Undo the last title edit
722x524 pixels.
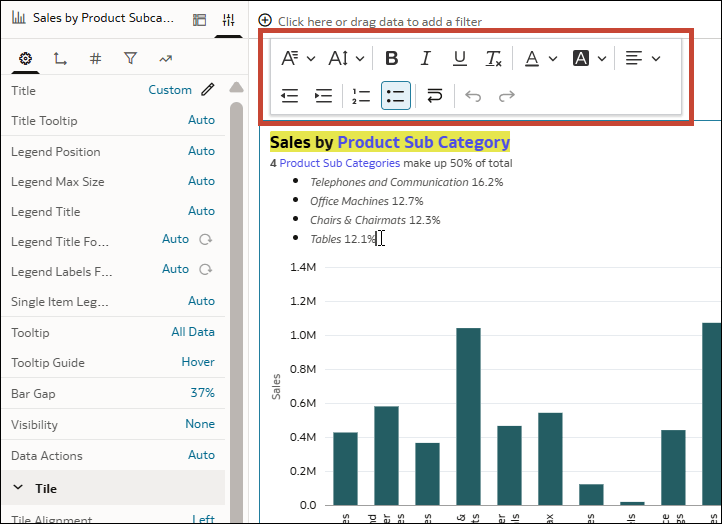click(x=473, y=96)
